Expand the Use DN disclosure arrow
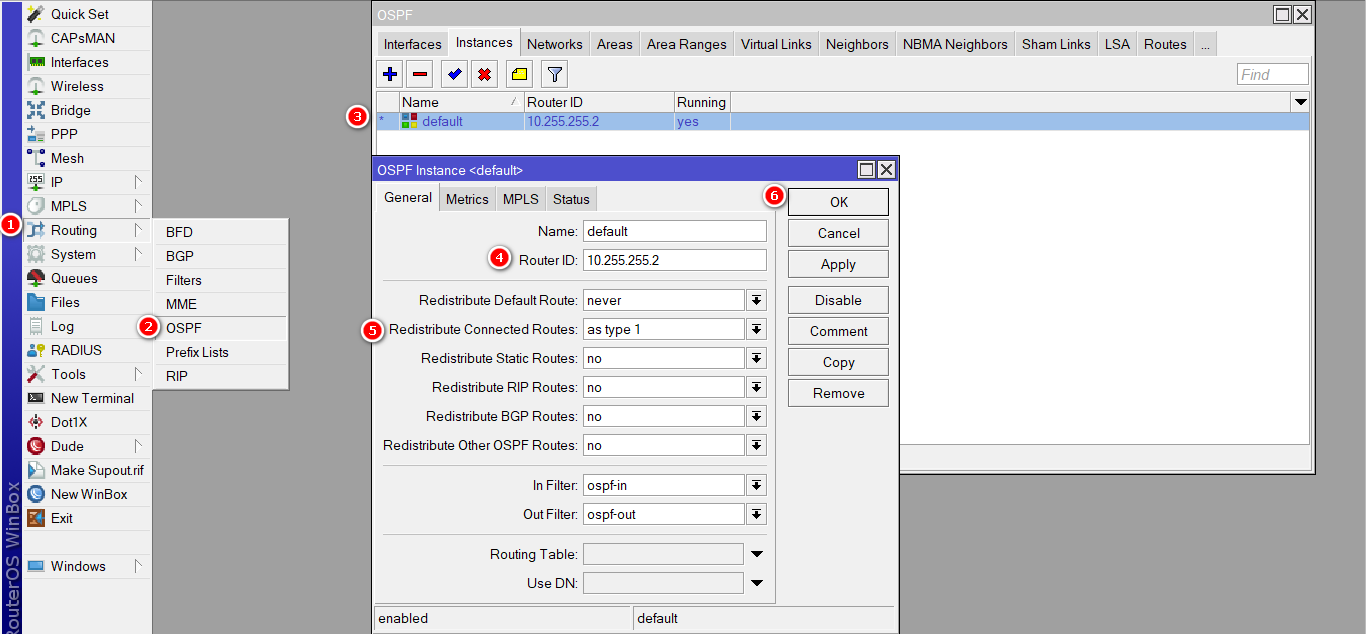The width and height of the screenshot is (1366, 634). coord(756,583)
